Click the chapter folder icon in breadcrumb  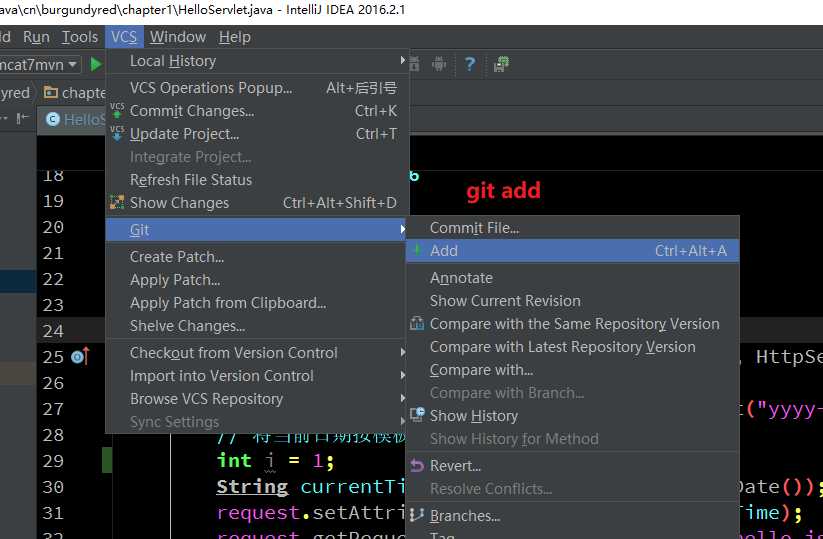point(51,92)
